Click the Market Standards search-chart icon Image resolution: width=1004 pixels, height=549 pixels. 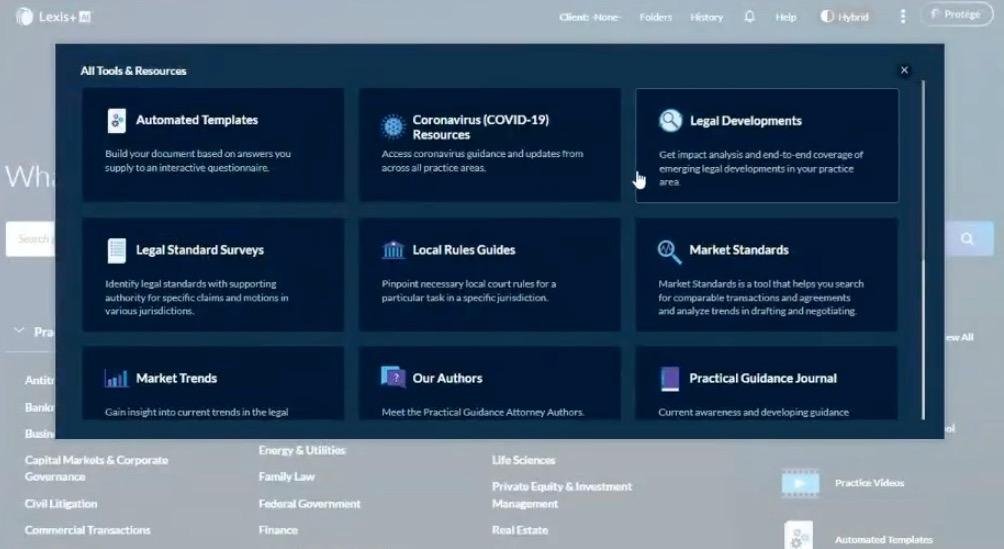point(669,250)
